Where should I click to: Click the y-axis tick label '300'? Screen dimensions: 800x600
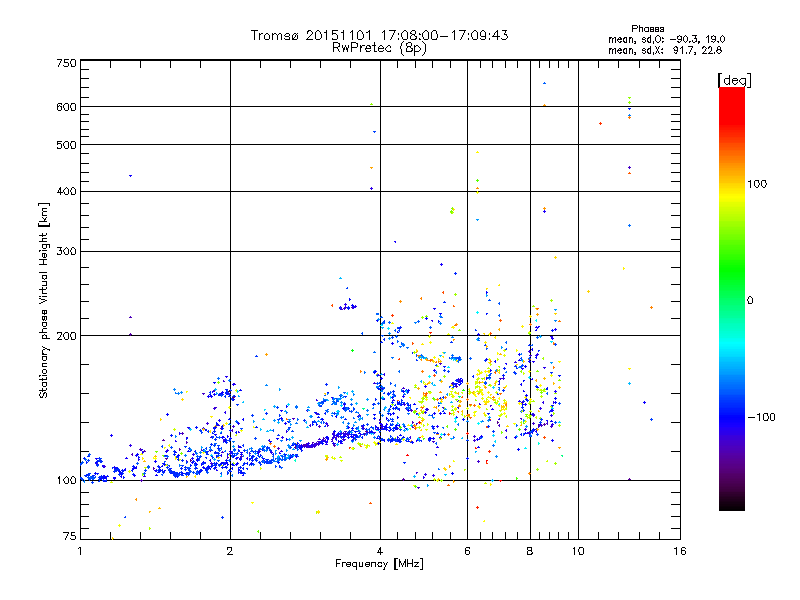point(66,251)
